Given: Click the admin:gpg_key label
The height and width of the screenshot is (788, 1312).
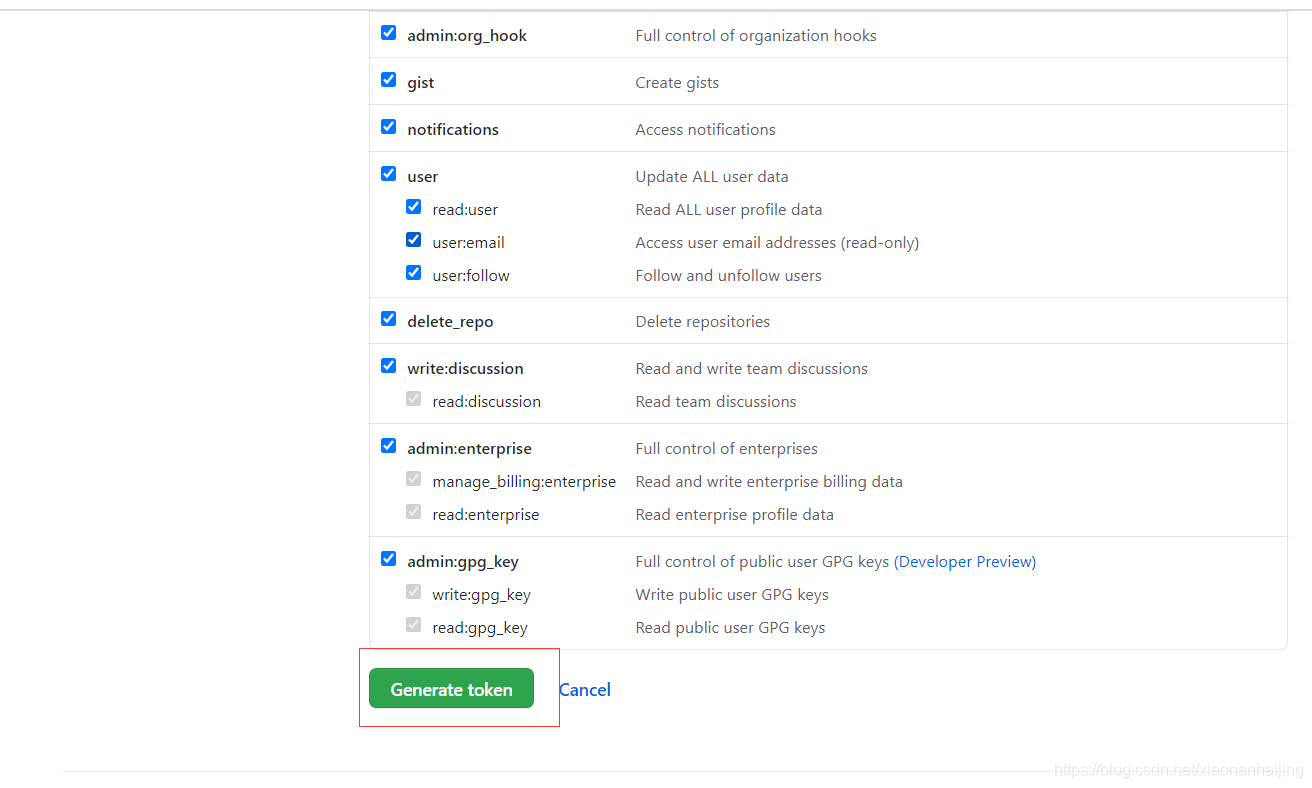Looking at the screenshot, I should (463, 562).
